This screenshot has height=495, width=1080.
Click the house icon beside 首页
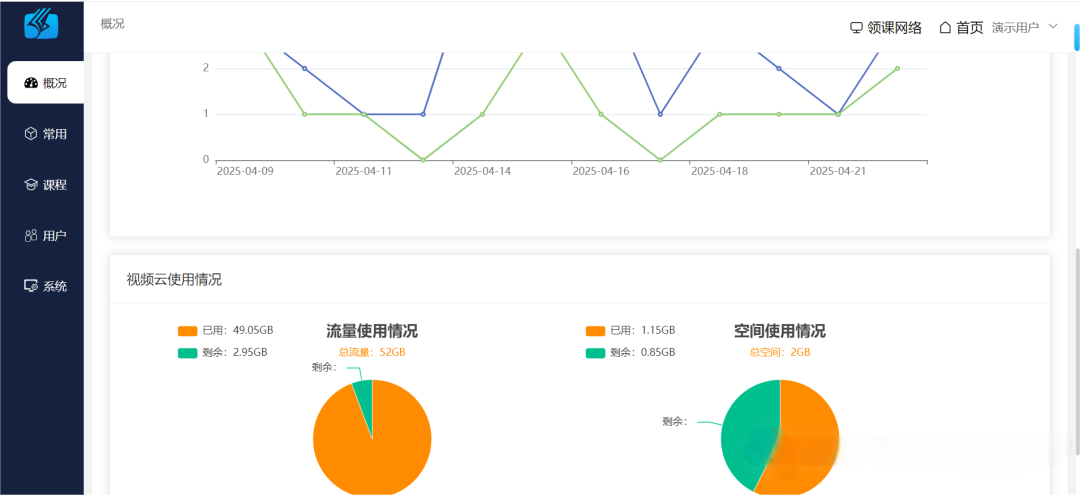click(946, 28)
